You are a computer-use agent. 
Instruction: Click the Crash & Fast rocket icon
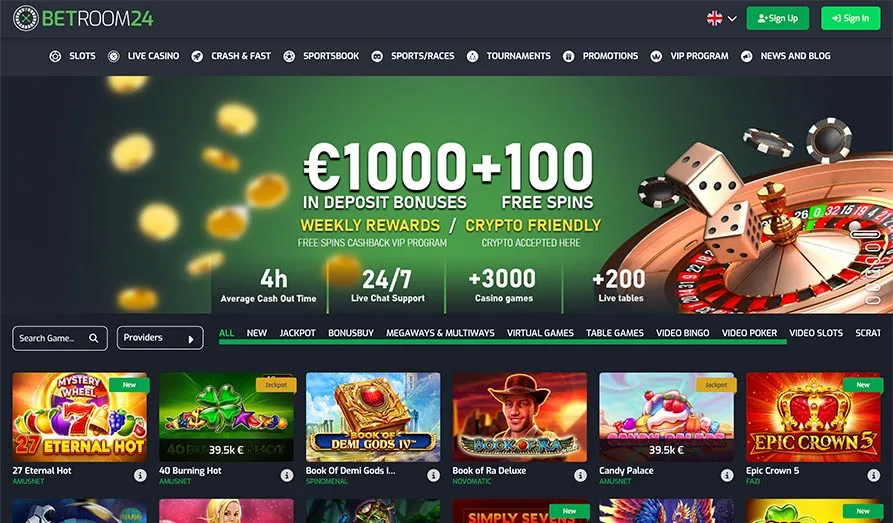[x=197, y=56]
